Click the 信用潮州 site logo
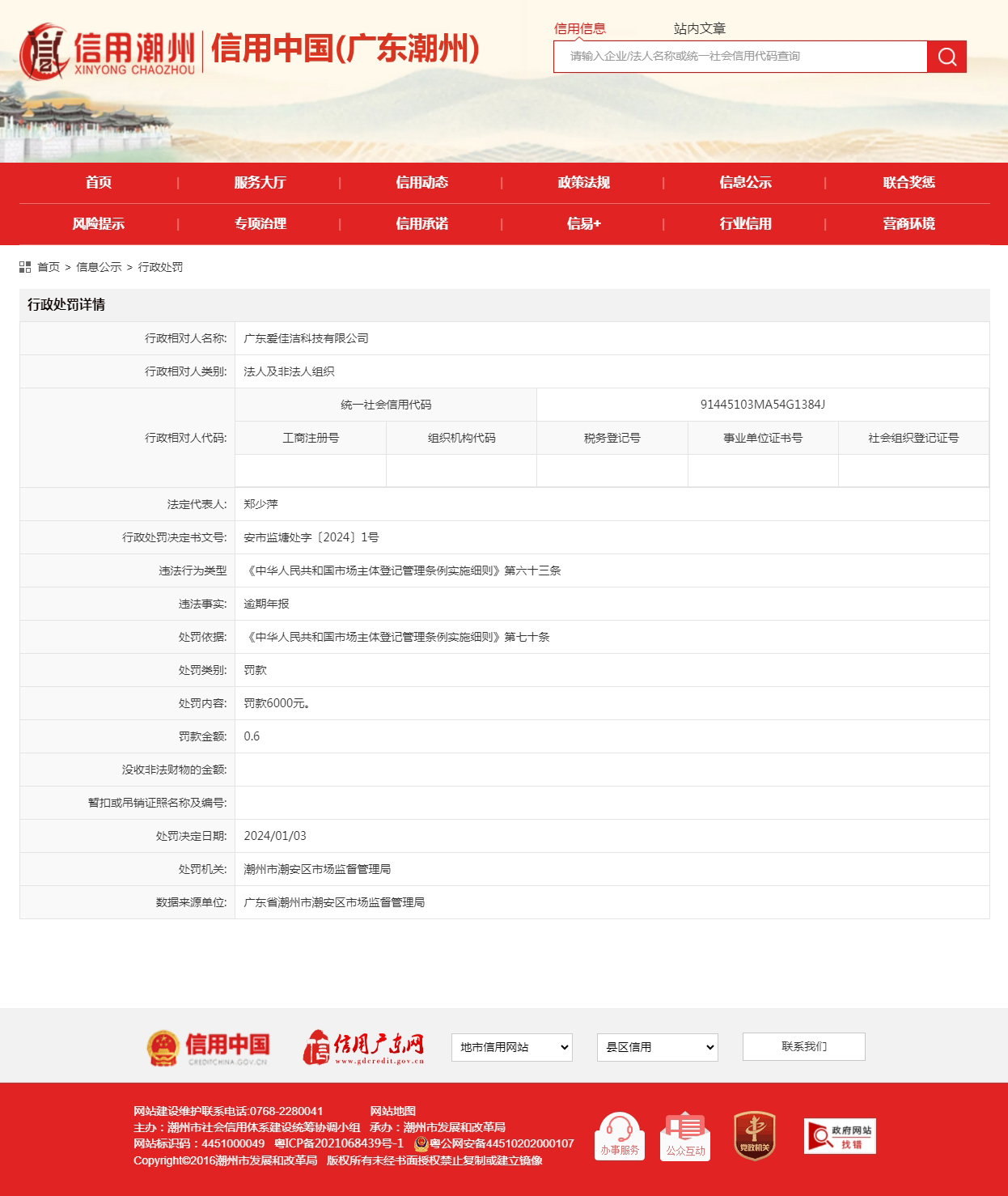The height and width of the screenshot is (1196, 1008). pyautogui.click(x=108, y=51)
